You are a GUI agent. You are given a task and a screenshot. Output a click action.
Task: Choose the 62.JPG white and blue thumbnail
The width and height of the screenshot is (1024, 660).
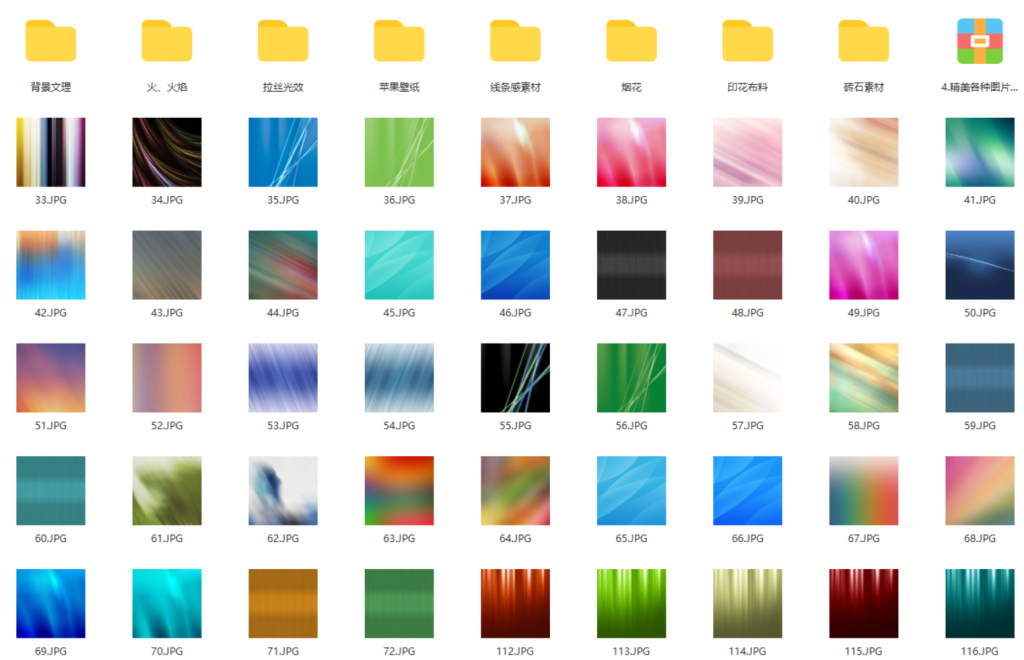282,490
